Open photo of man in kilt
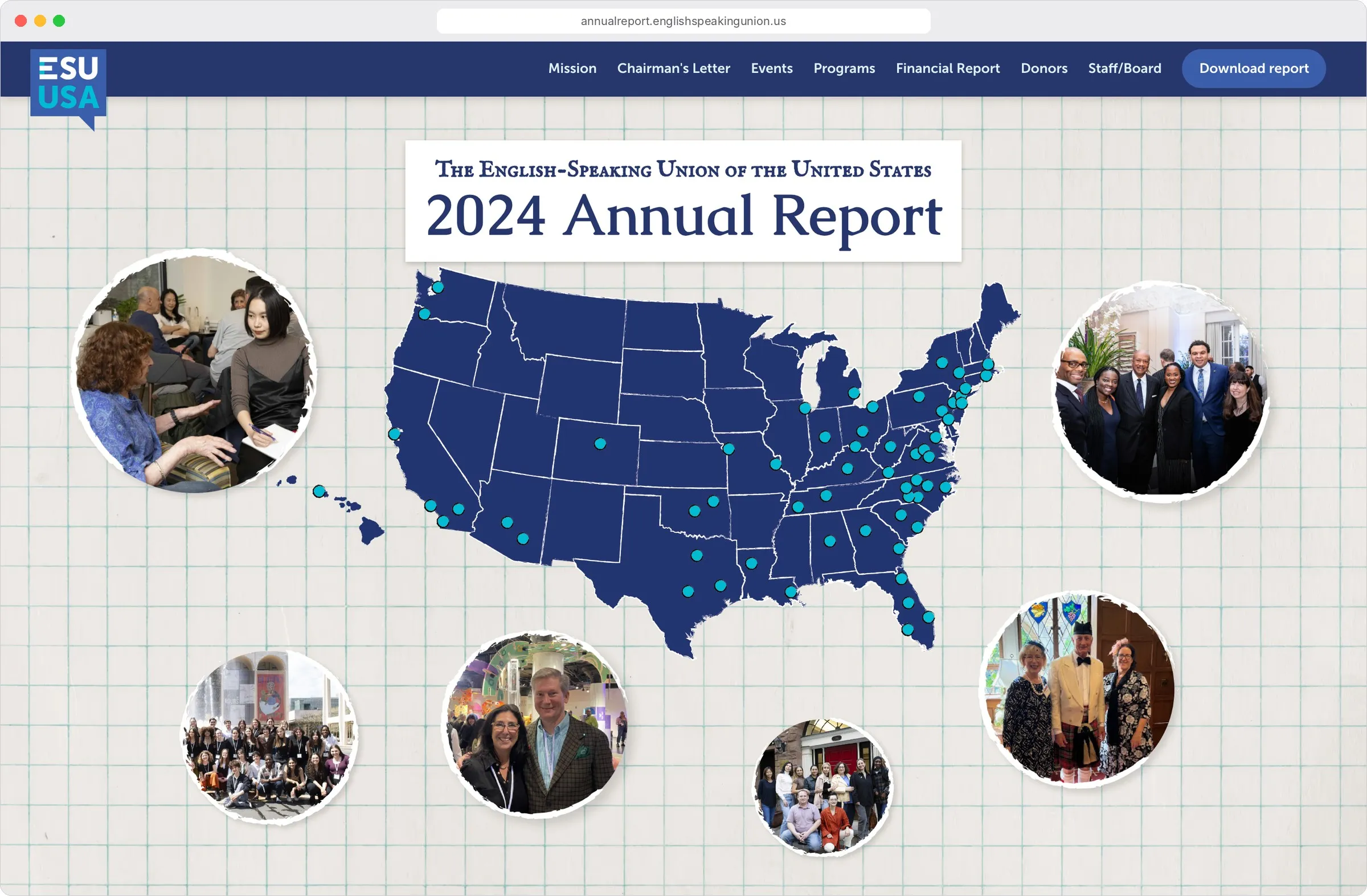Viewport: 1367px width, 896px height. click(x=1078, y=688)
